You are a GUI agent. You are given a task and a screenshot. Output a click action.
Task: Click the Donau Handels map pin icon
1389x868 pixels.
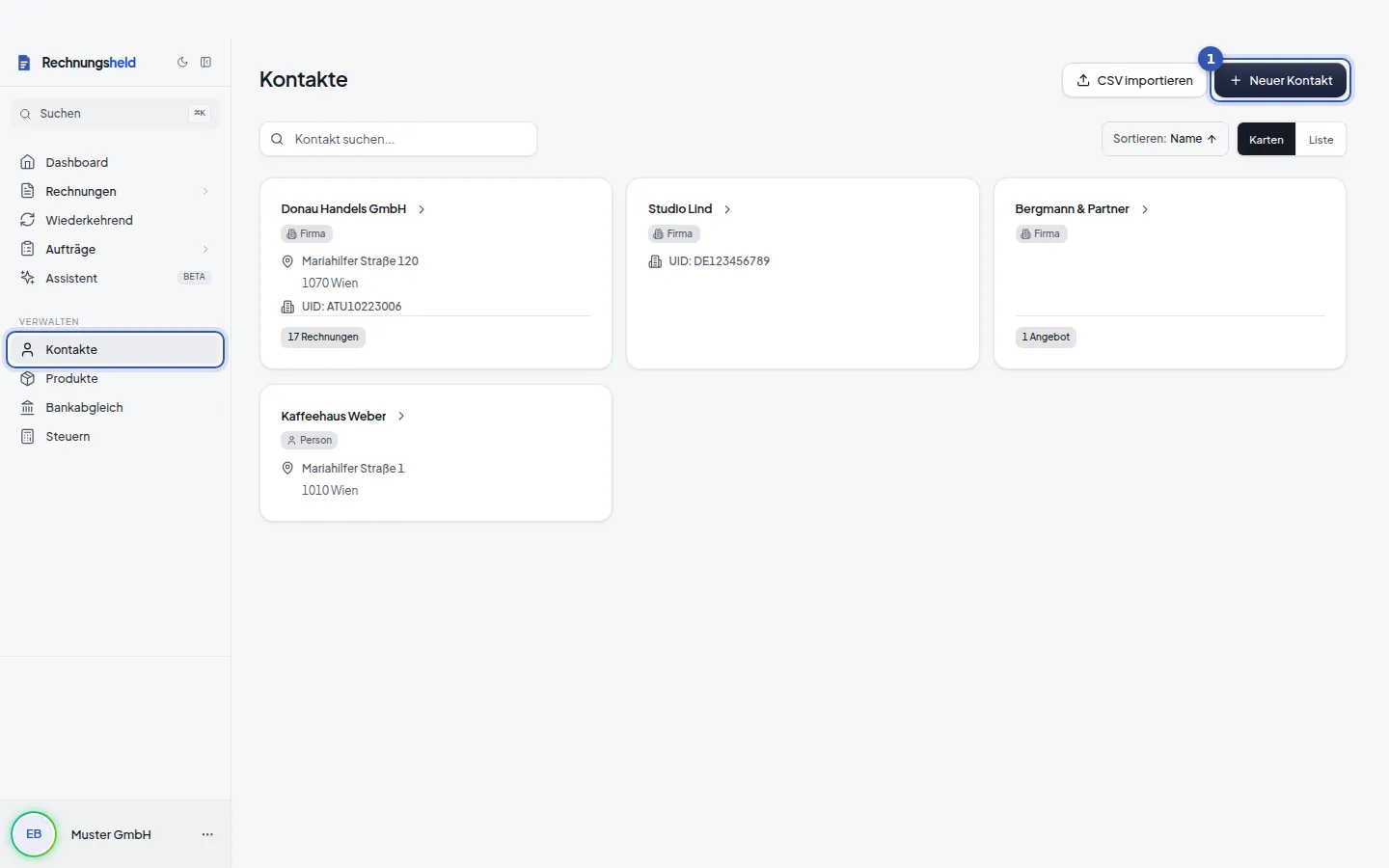[x=287, y=261]
